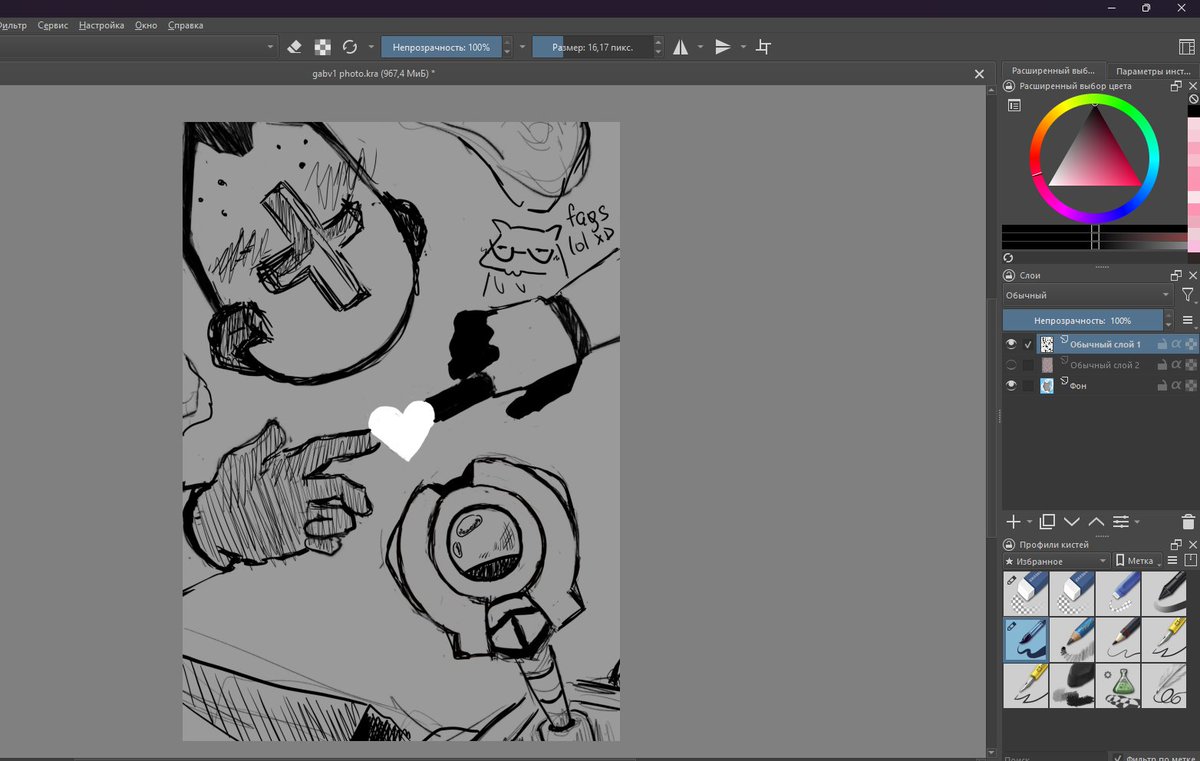Show the Обычный слой 2 layer

[x=1011, y=365]
